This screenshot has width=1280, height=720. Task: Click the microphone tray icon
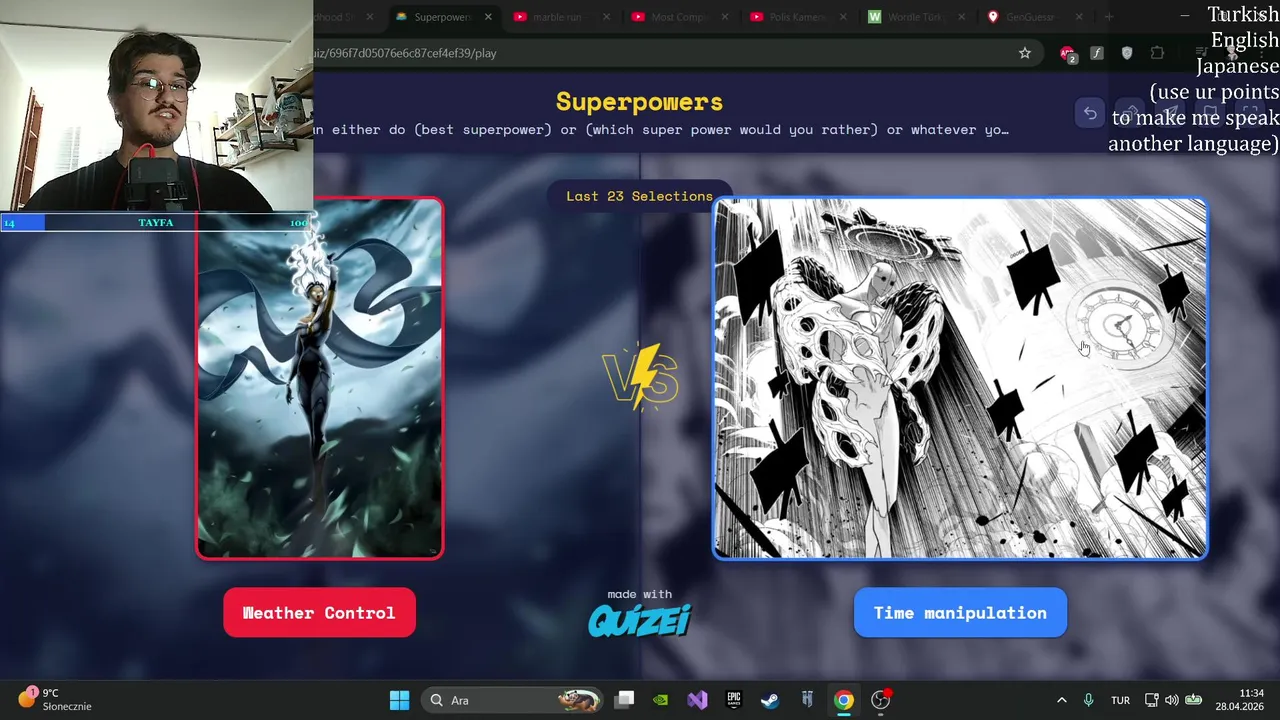coord(1089,700)
